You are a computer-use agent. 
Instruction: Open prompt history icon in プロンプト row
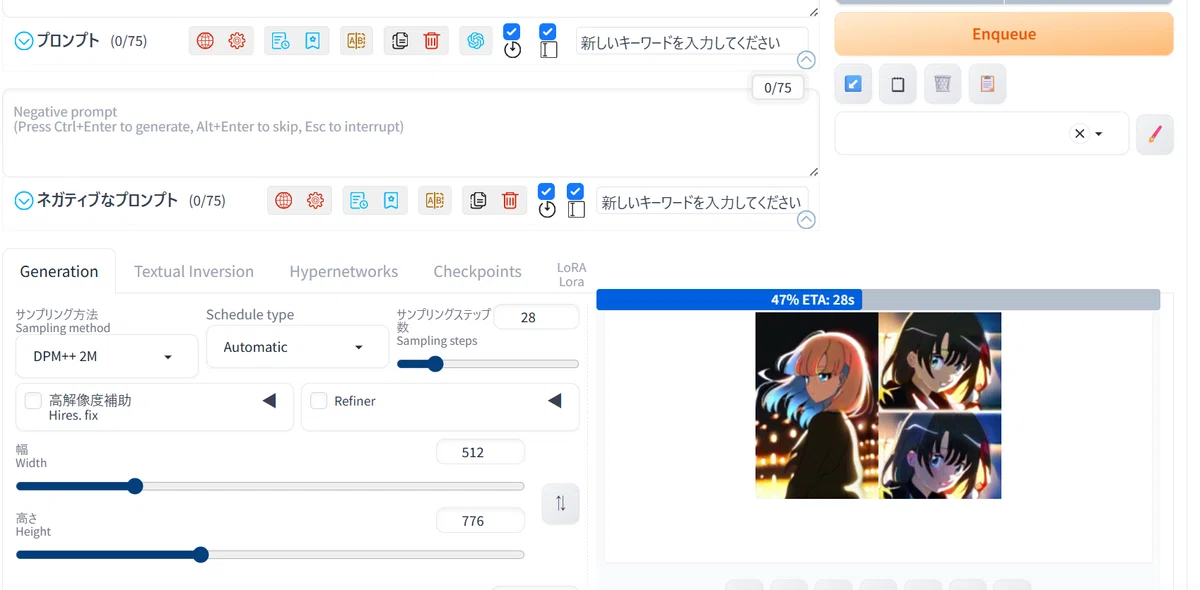[x=281, y=41]
